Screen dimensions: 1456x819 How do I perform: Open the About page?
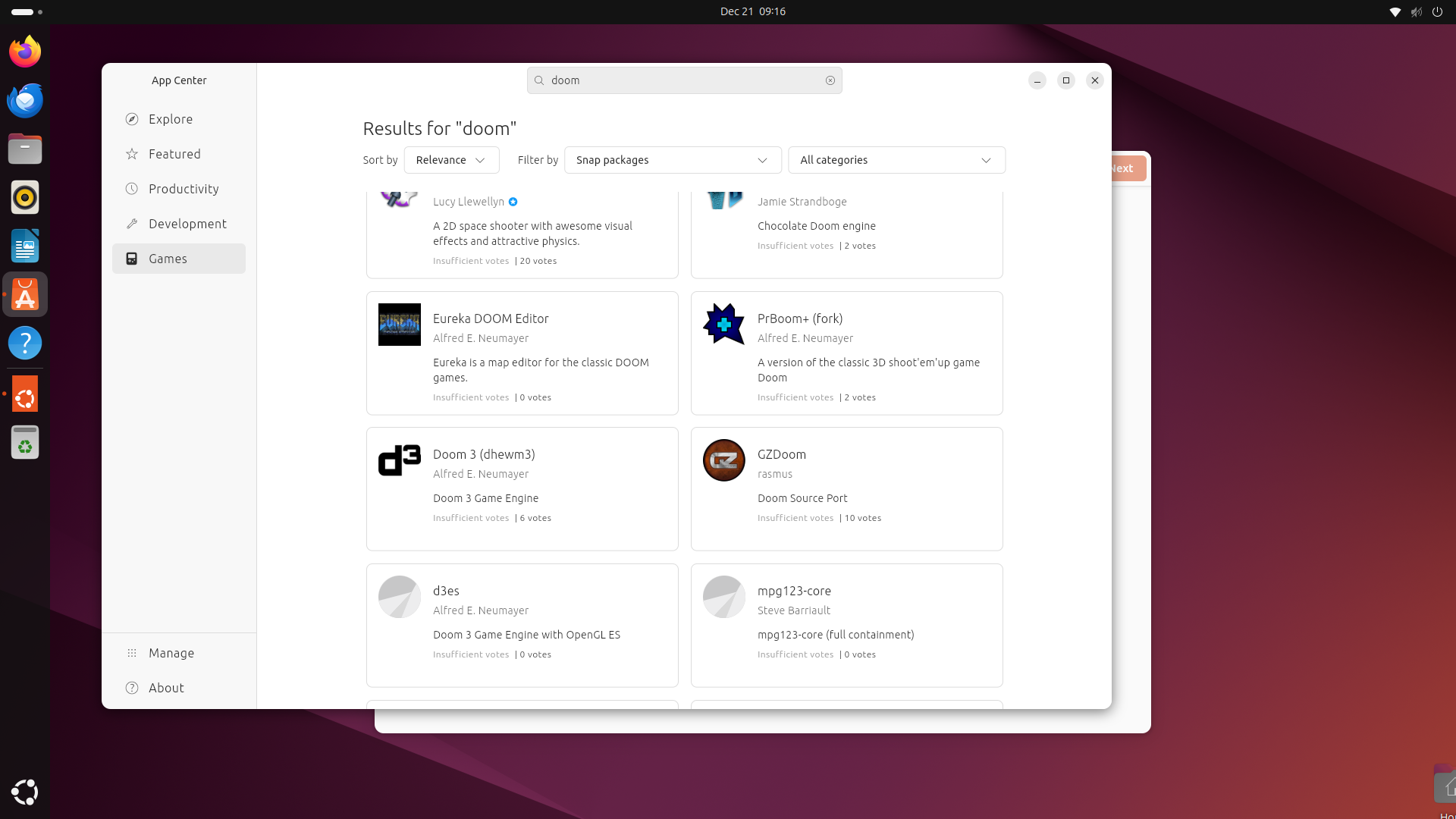click(x=166, y=688)
